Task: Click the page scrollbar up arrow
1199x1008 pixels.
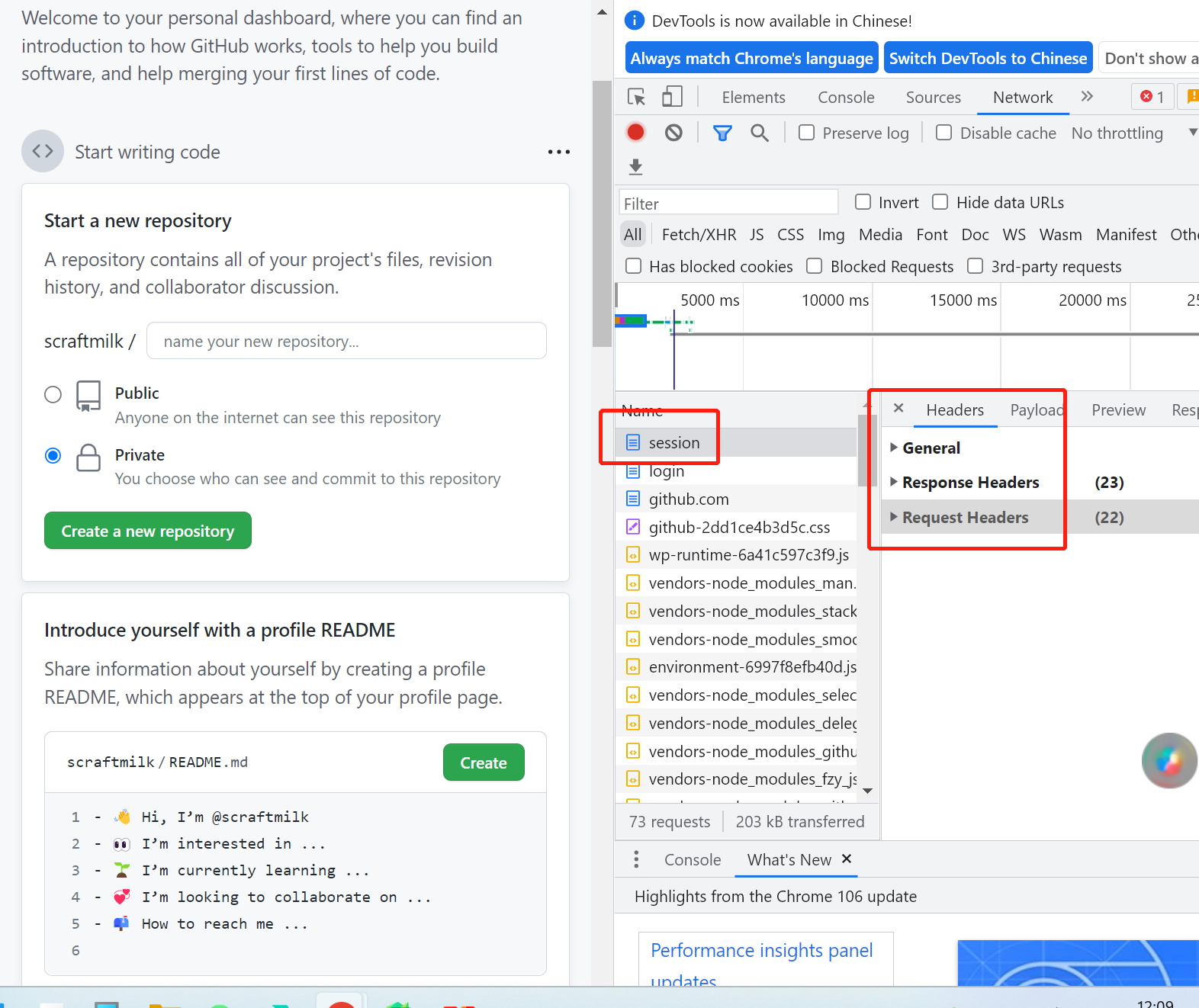Action: pyautogui.click(x=602, y=12)
